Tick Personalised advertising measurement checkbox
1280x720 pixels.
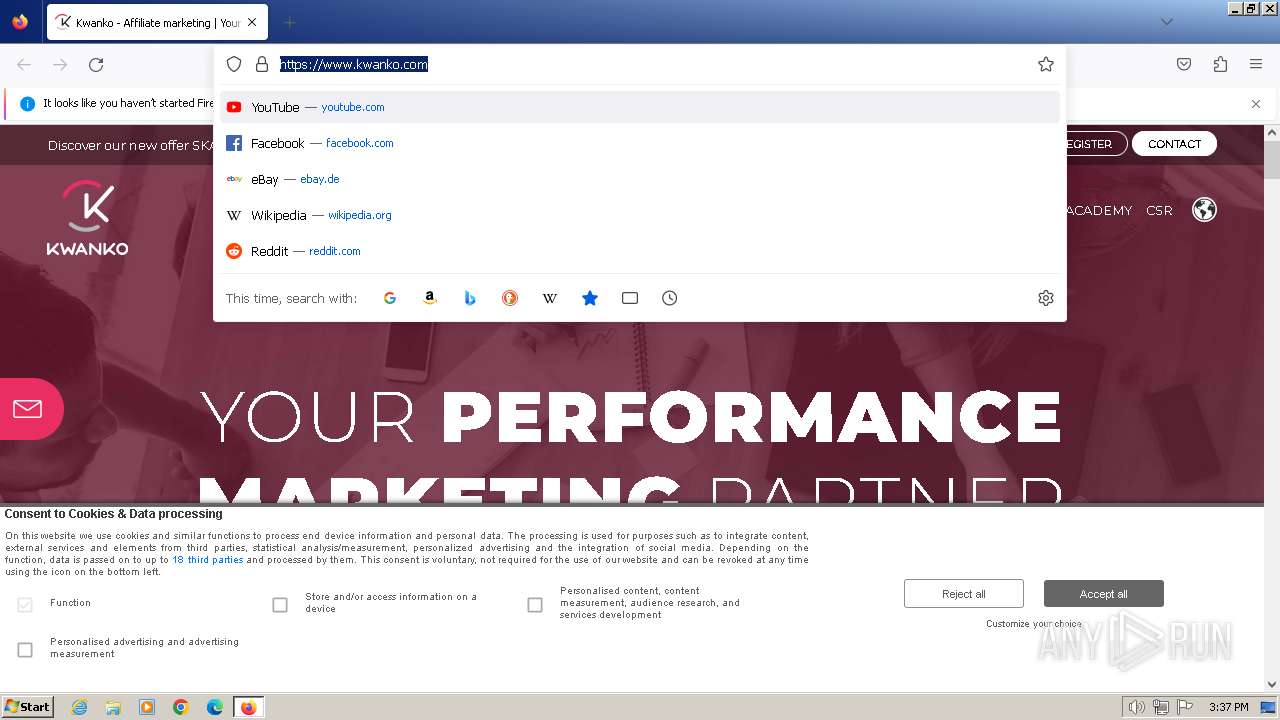click(25, 650)
